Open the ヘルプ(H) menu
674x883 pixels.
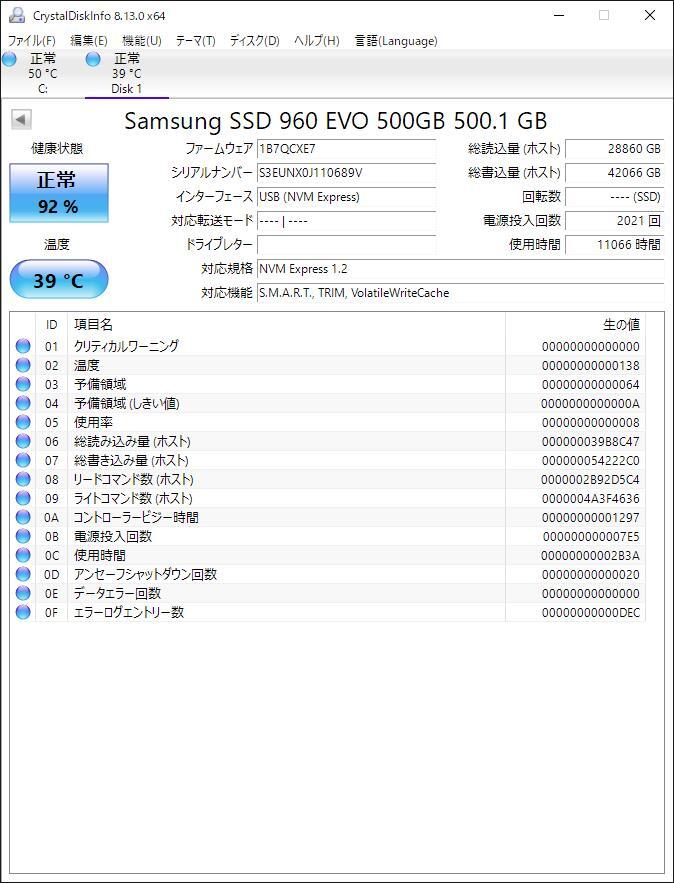316,41
